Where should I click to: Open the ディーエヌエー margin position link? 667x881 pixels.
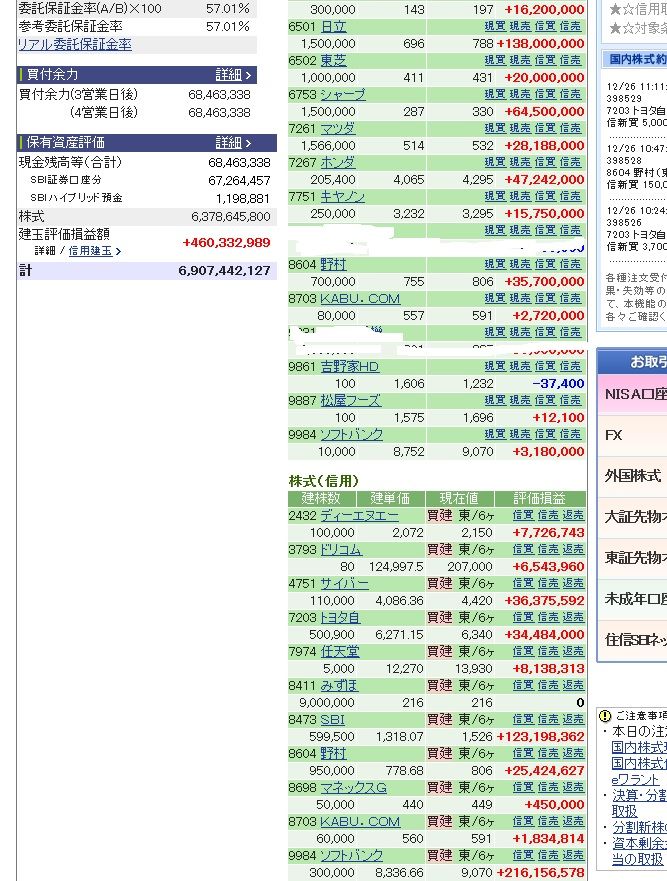[360, 516]
